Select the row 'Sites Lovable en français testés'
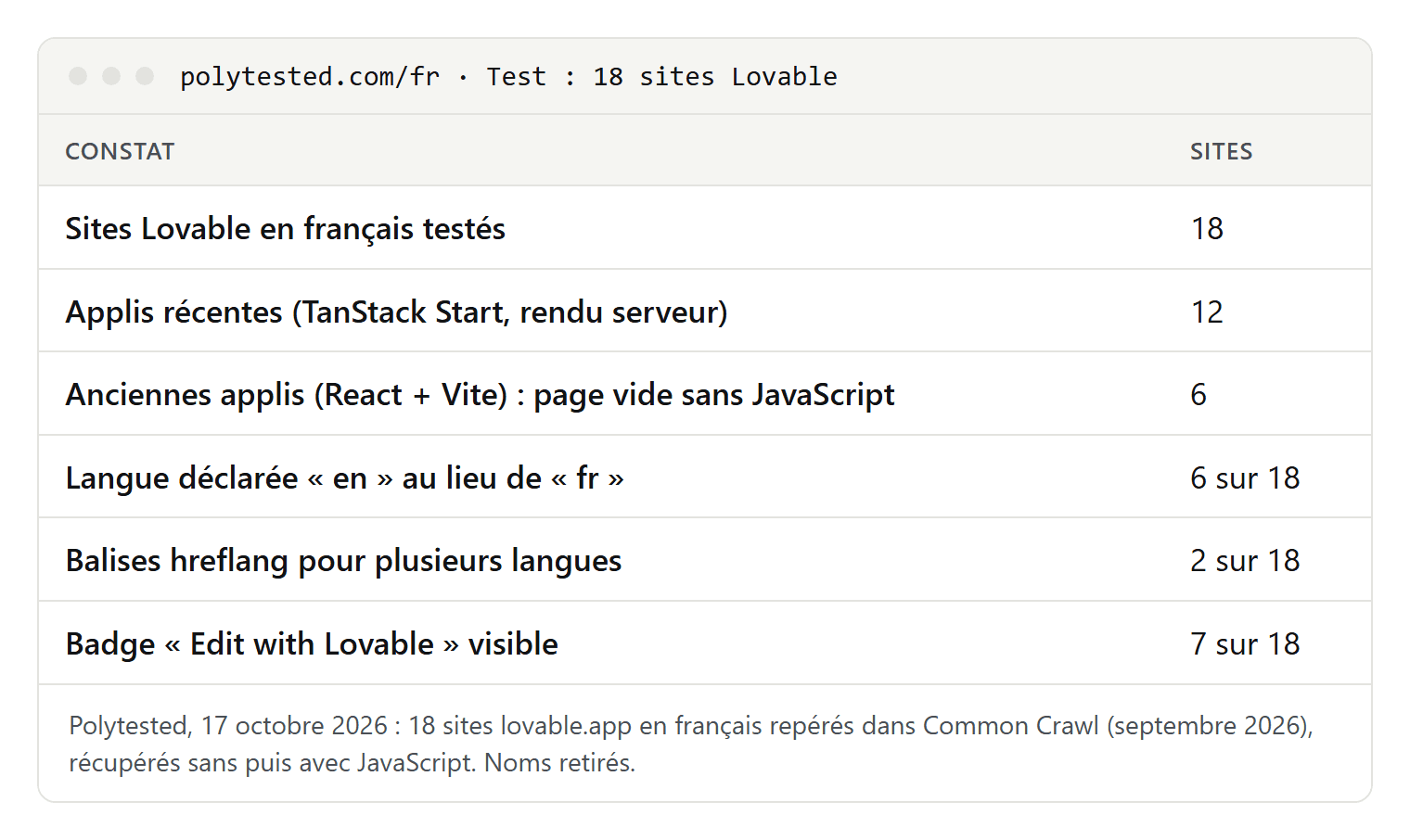The width and height of the screenshot is (1410, 840). pos(705,228)
